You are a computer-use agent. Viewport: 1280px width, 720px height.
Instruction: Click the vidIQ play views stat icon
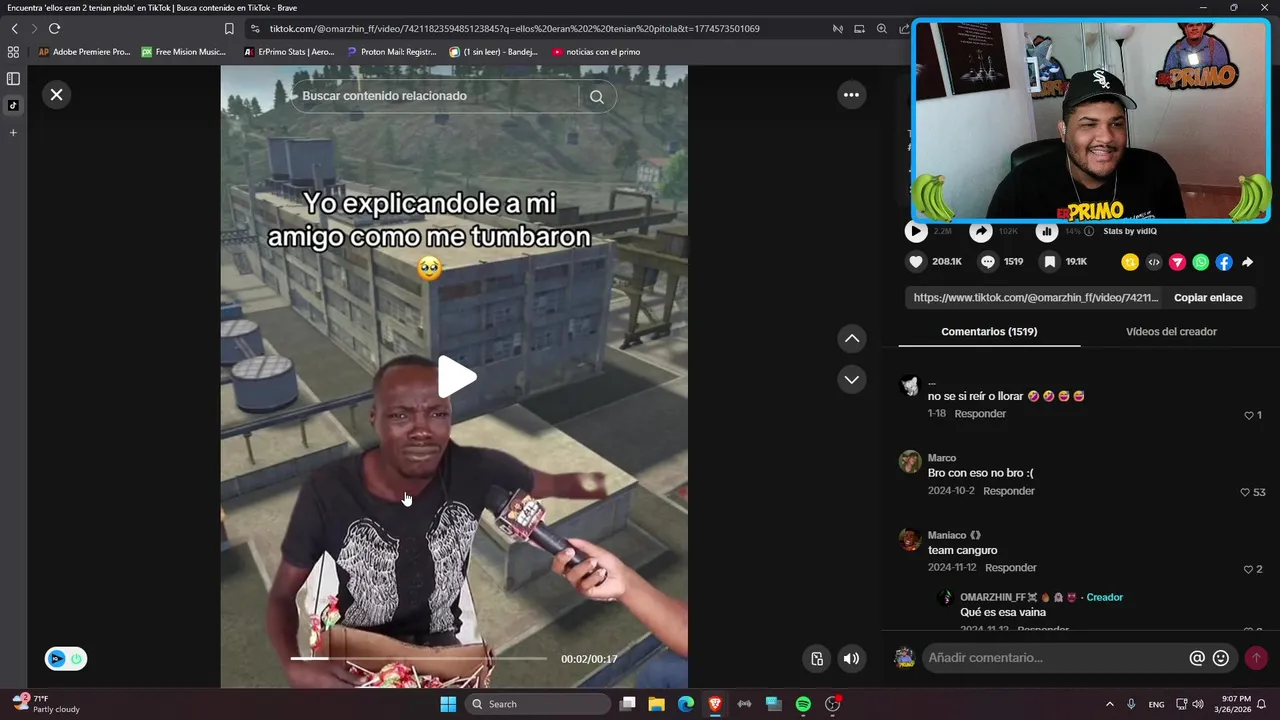[x=916, y=231]
